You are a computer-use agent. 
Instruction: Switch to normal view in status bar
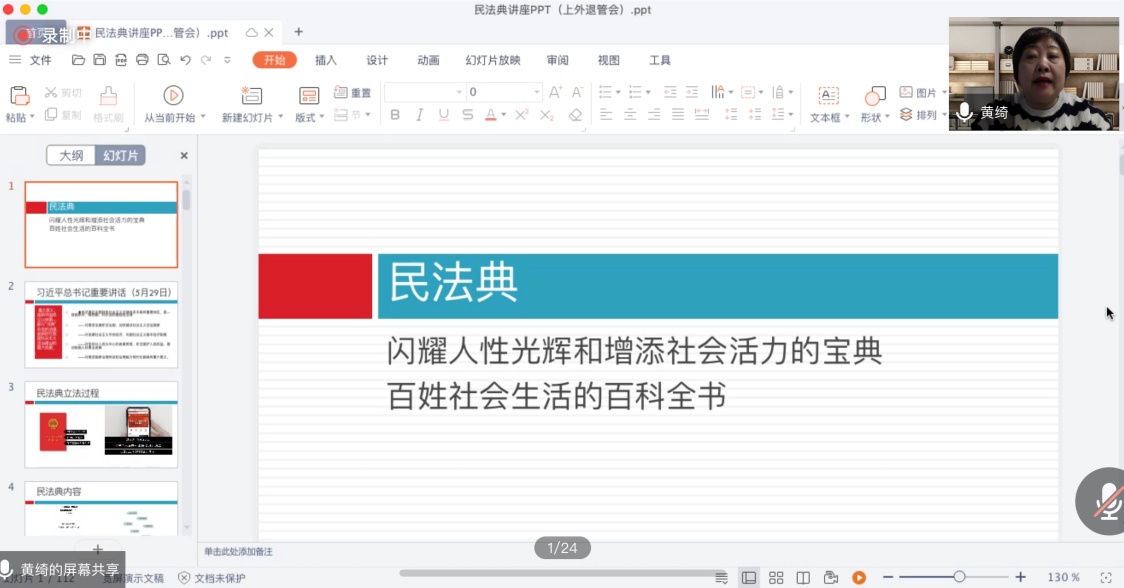click(748, 577)
